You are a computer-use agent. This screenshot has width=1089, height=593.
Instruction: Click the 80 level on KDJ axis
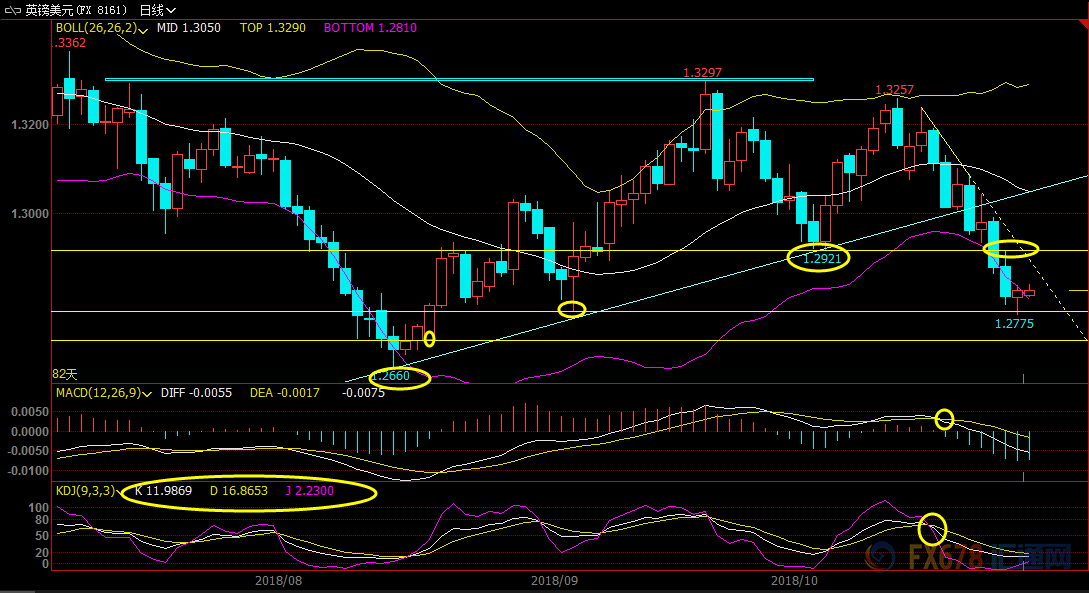42,520
